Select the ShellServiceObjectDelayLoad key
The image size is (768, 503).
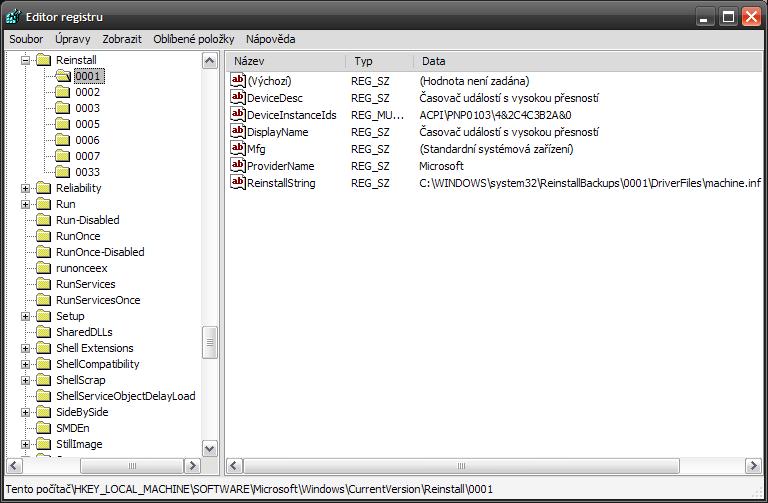[x=125, y=396]
